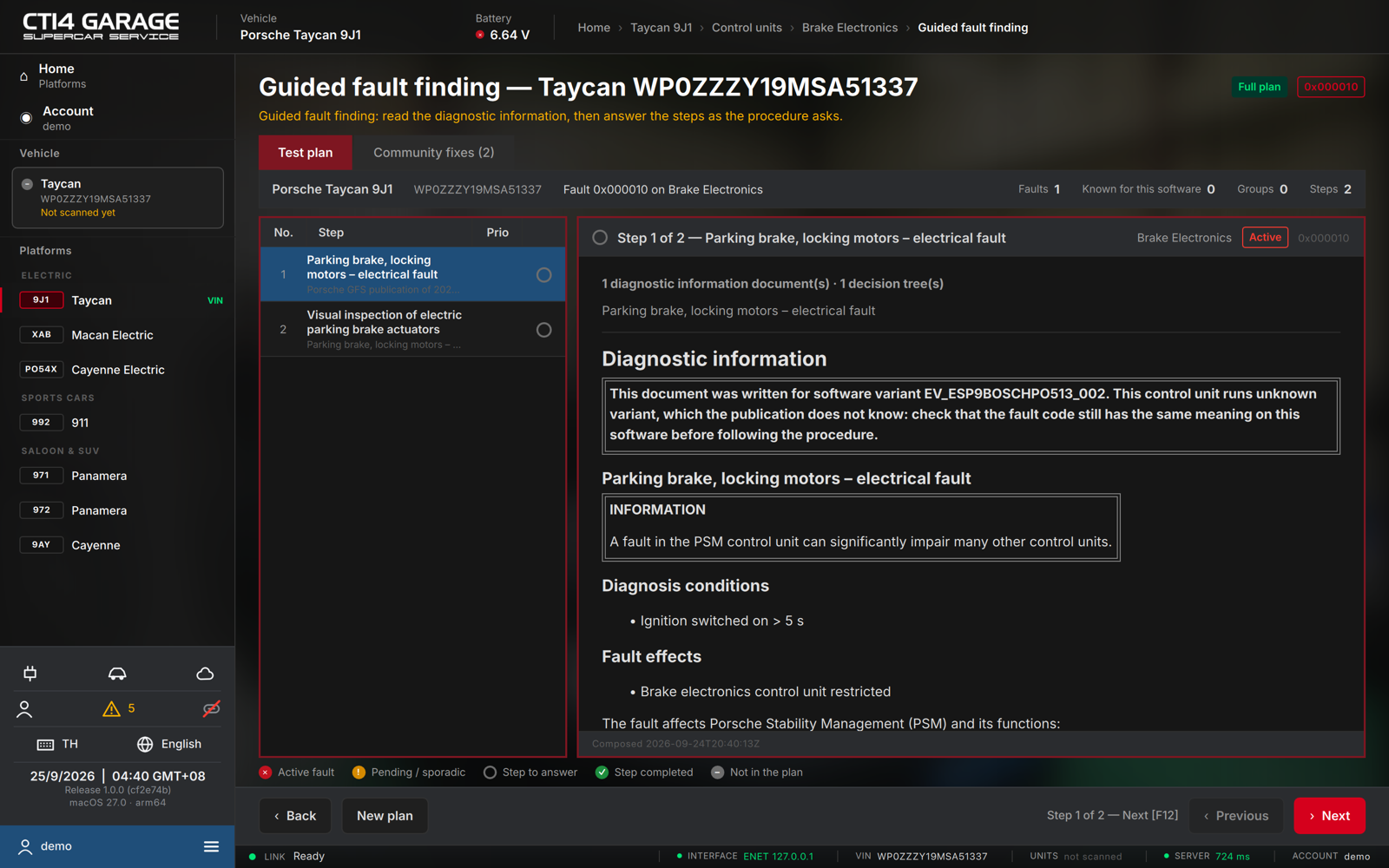Click the Not in the plan legend icon
Viewport: 1389px width, 868px height.
pyautogui.click(x=717, y=773)
